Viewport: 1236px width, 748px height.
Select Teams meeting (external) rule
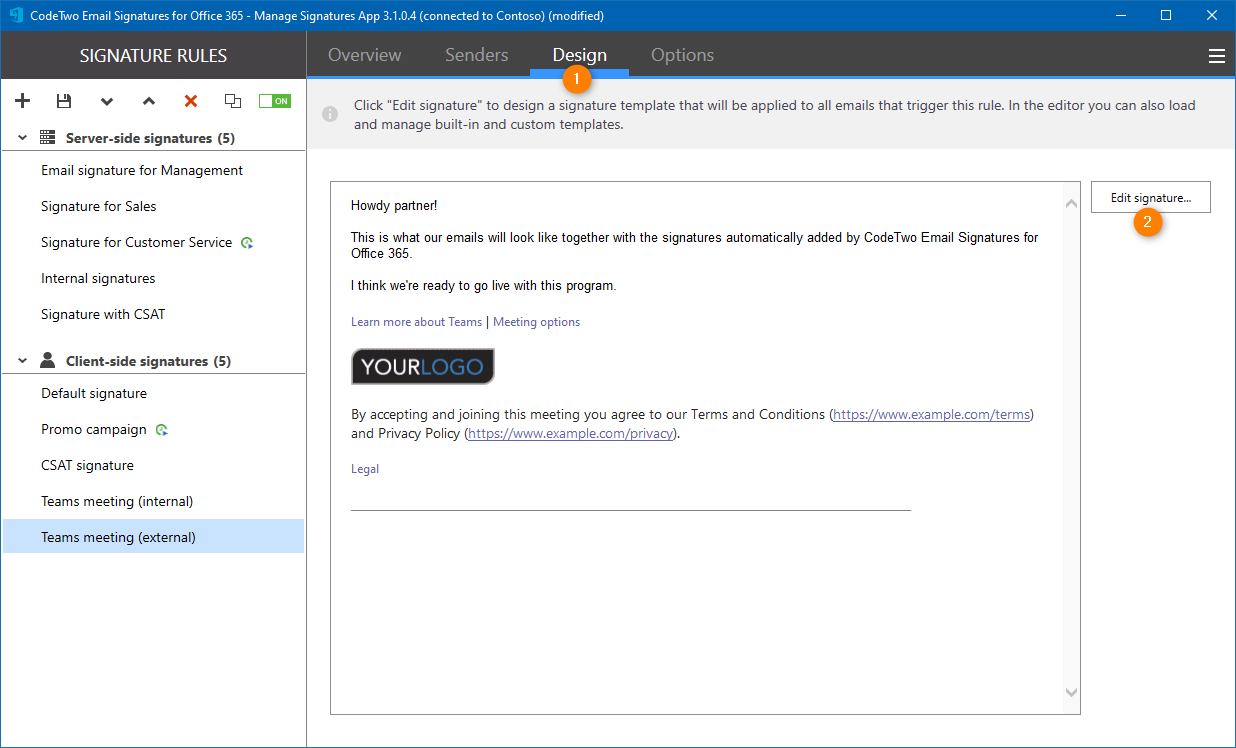154,537
